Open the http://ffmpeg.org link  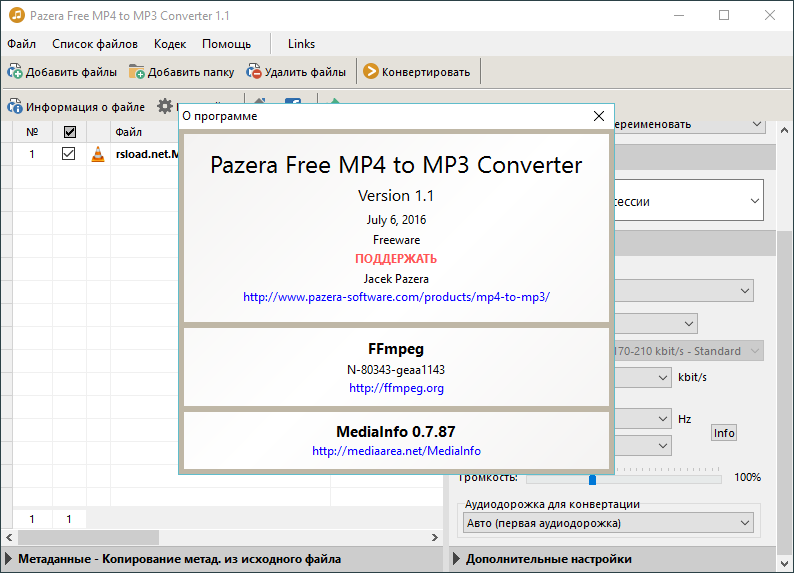[x=396, y=388]
